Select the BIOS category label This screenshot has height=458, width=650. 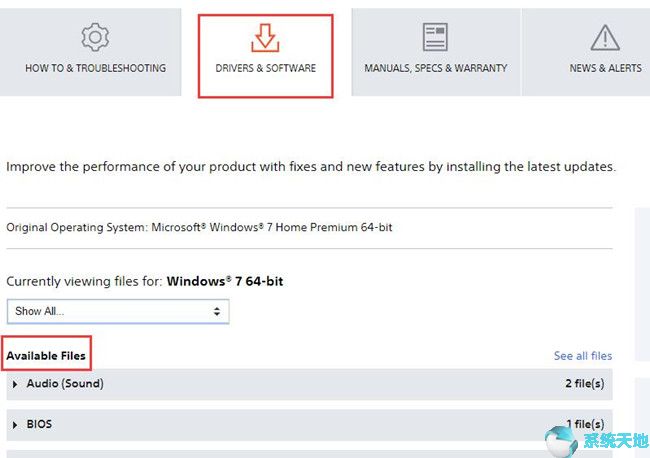[x=39, y=424]
